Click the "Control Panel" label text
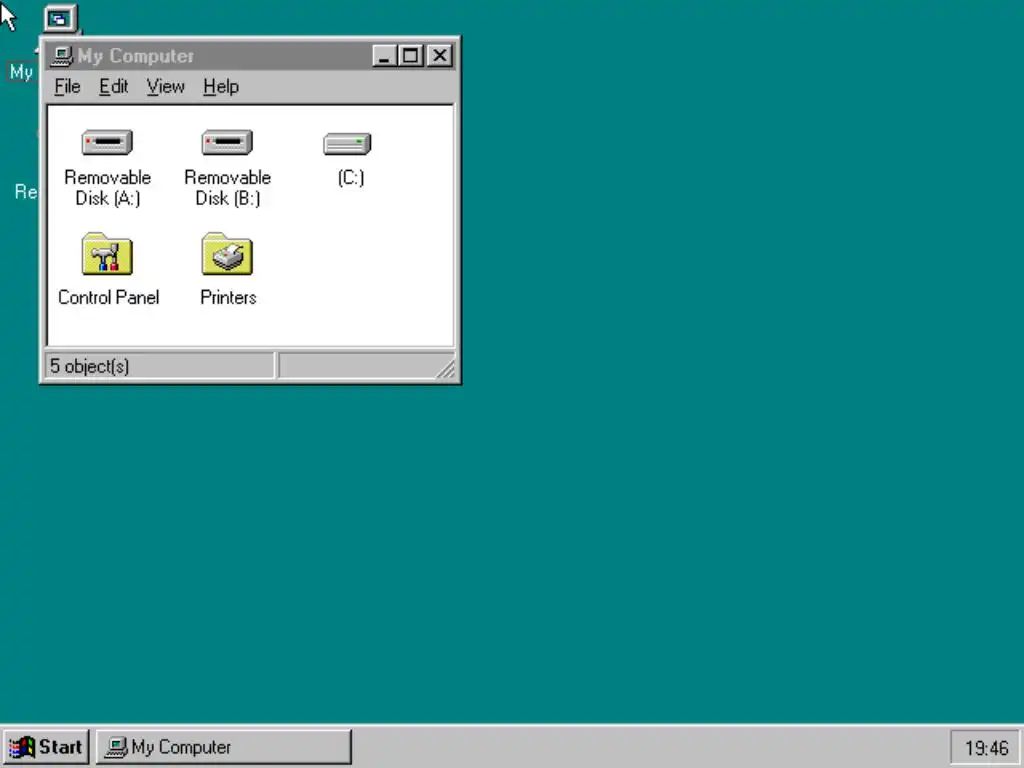Image resolution: width=1024 pixels, height=768 pixels. [108, 297]
